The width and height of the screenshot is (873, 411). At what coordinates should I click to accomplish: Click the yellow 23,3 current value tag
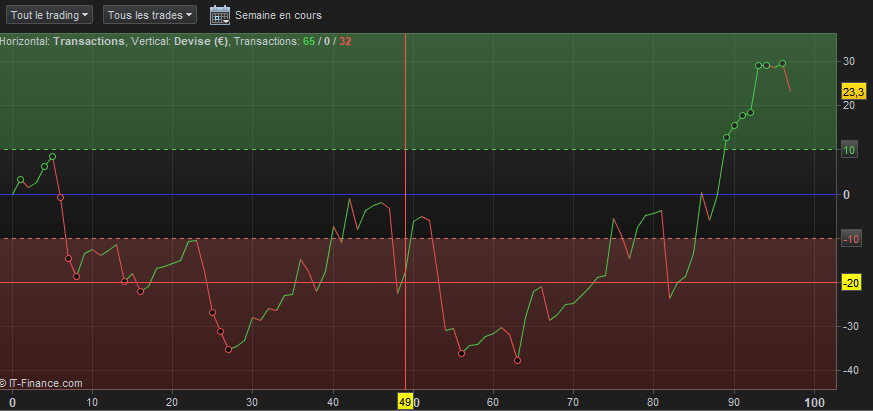(x=854, y=91)
